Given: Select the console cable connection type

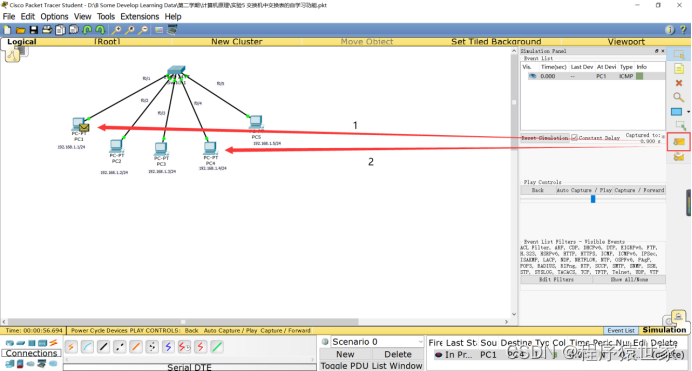Looking at the screenshot, I should [x=87, y=347].
